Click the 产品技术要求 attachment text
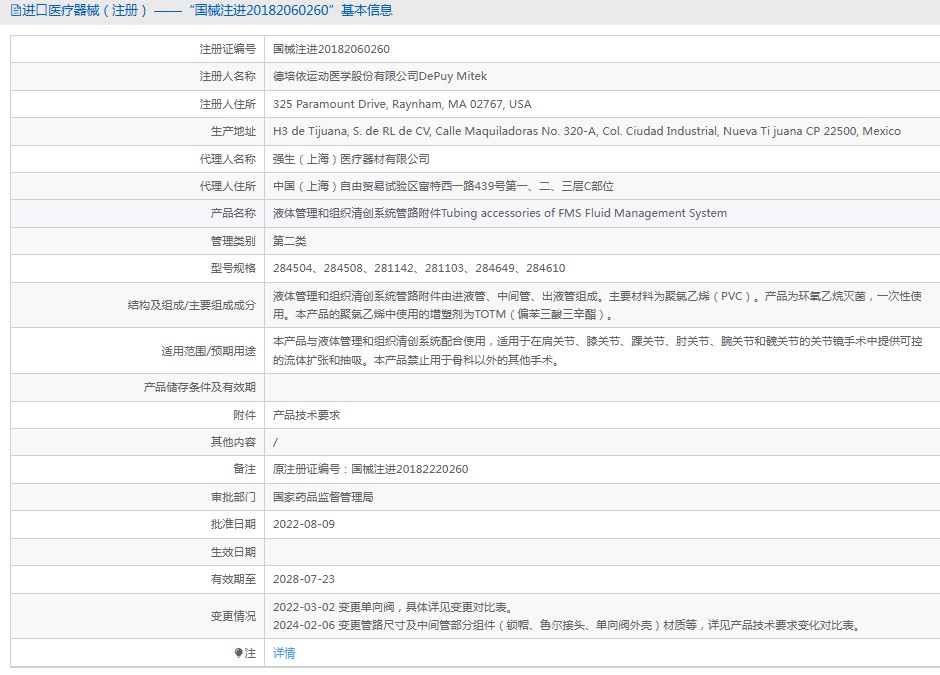940x675 pixels. [x=307, y=415]
